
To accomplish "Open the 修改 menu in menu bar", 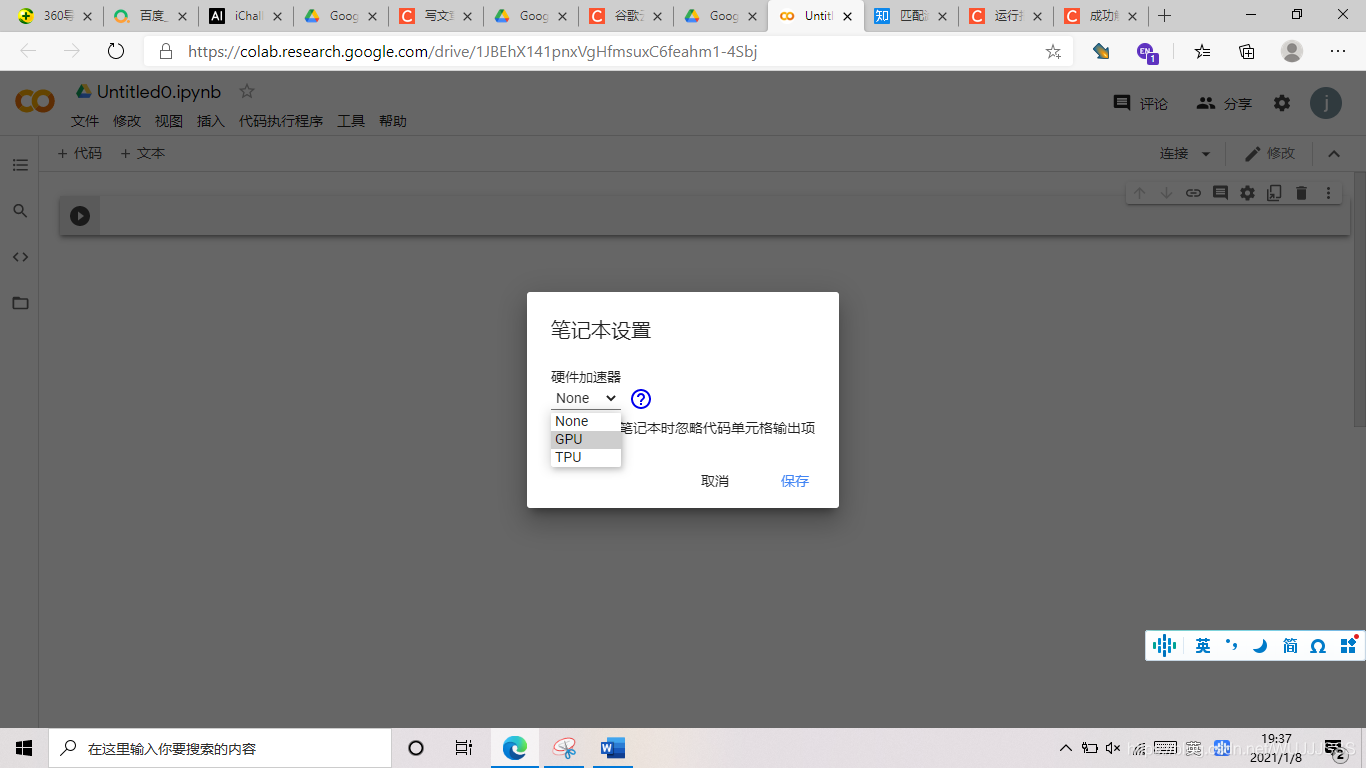I will pos(127,121).
